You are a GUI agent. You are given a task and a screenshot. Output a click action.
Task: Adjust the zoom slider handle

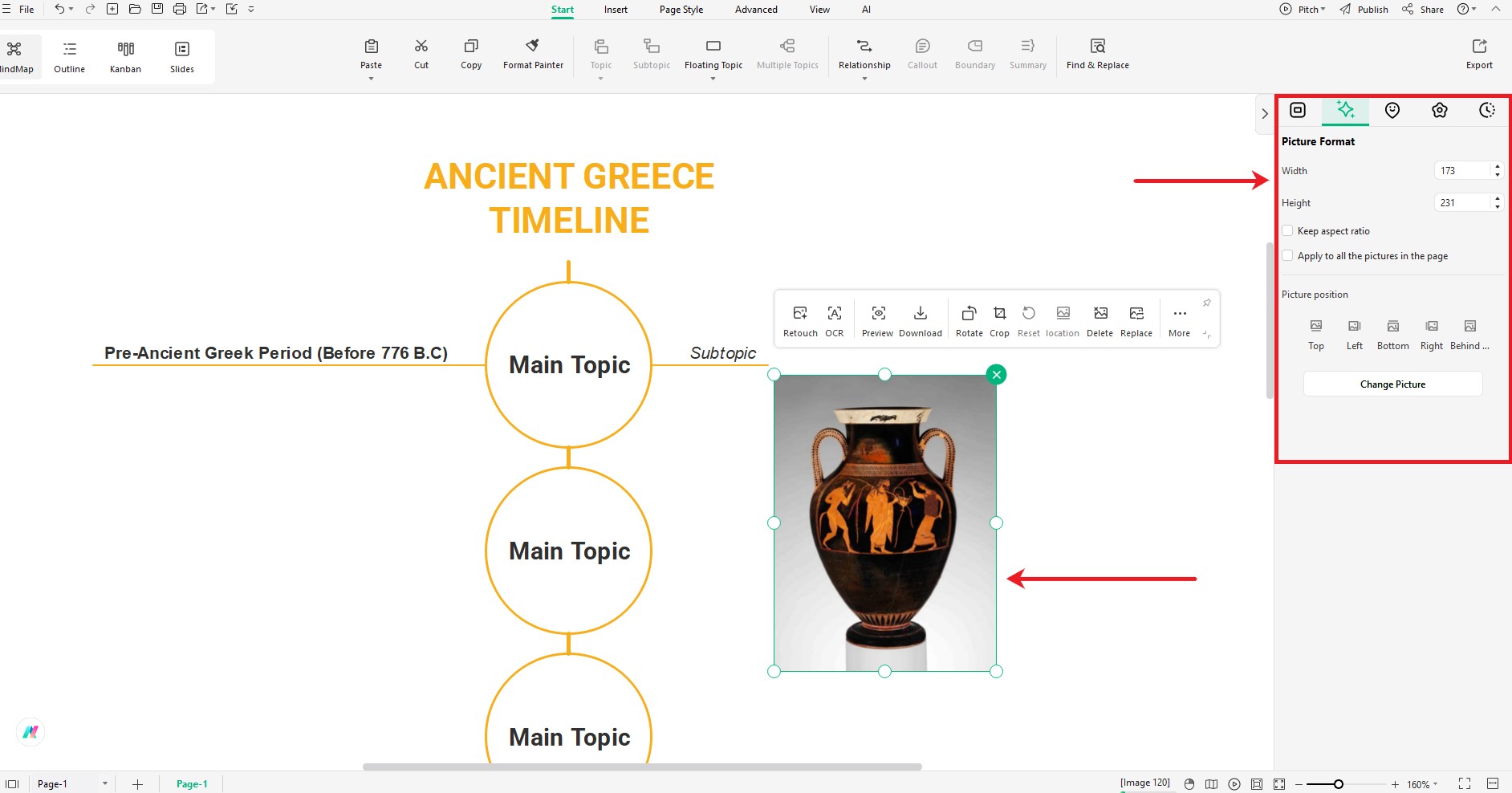click(x=1338, y=784)
